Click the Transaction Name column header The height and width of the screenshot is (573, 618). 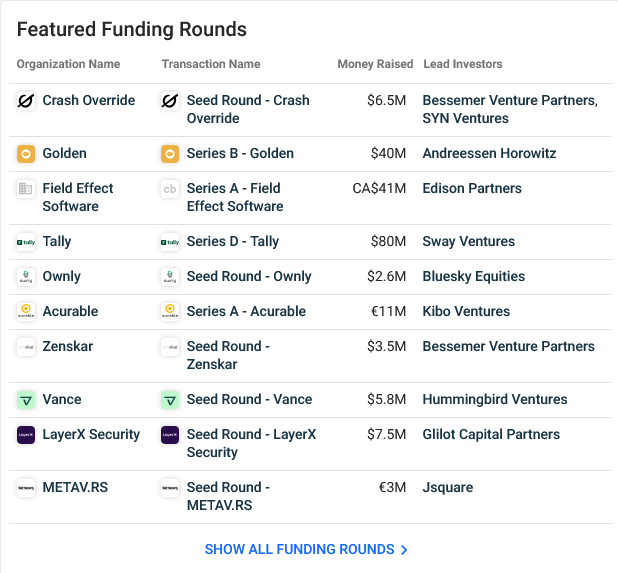pos(211,64)
